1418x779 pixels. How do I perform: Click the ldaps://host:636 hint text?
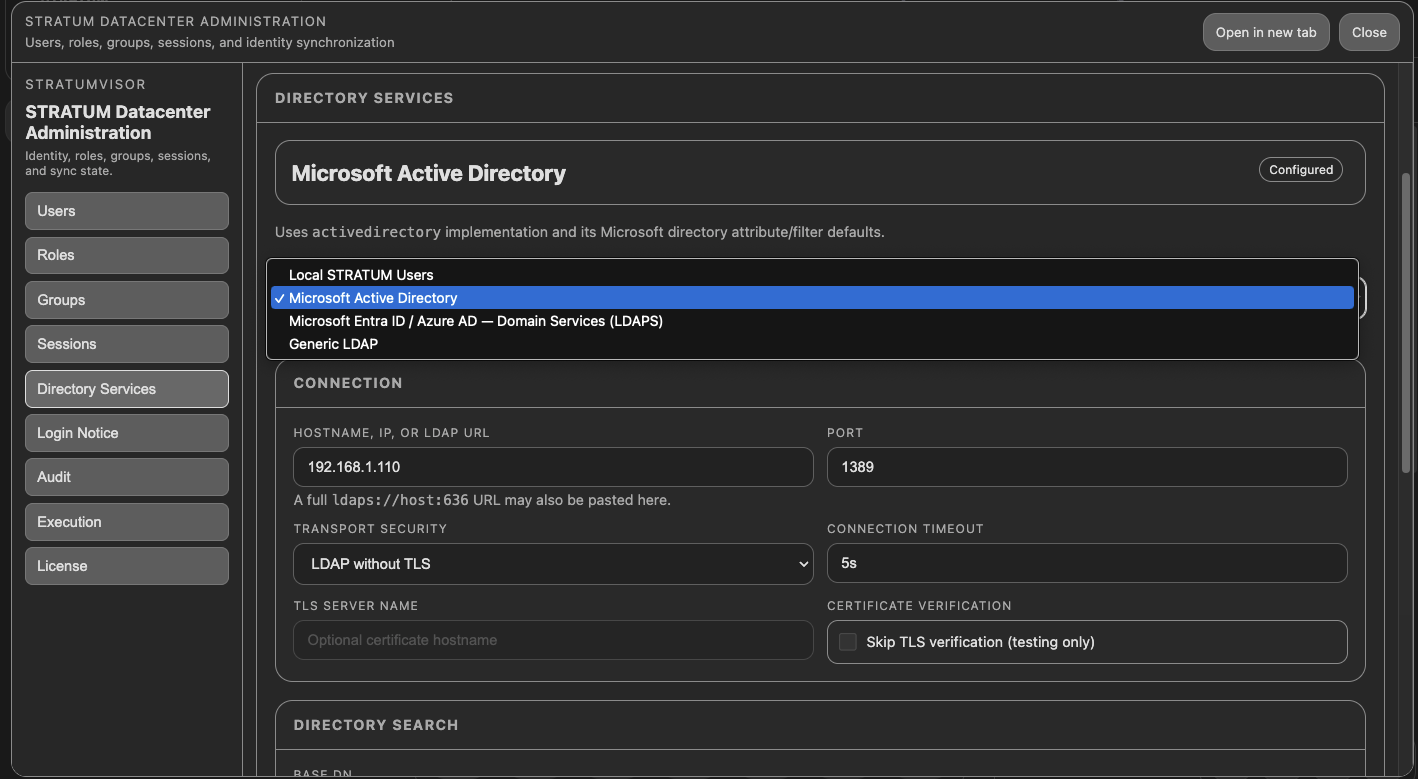tap(400, 500)
